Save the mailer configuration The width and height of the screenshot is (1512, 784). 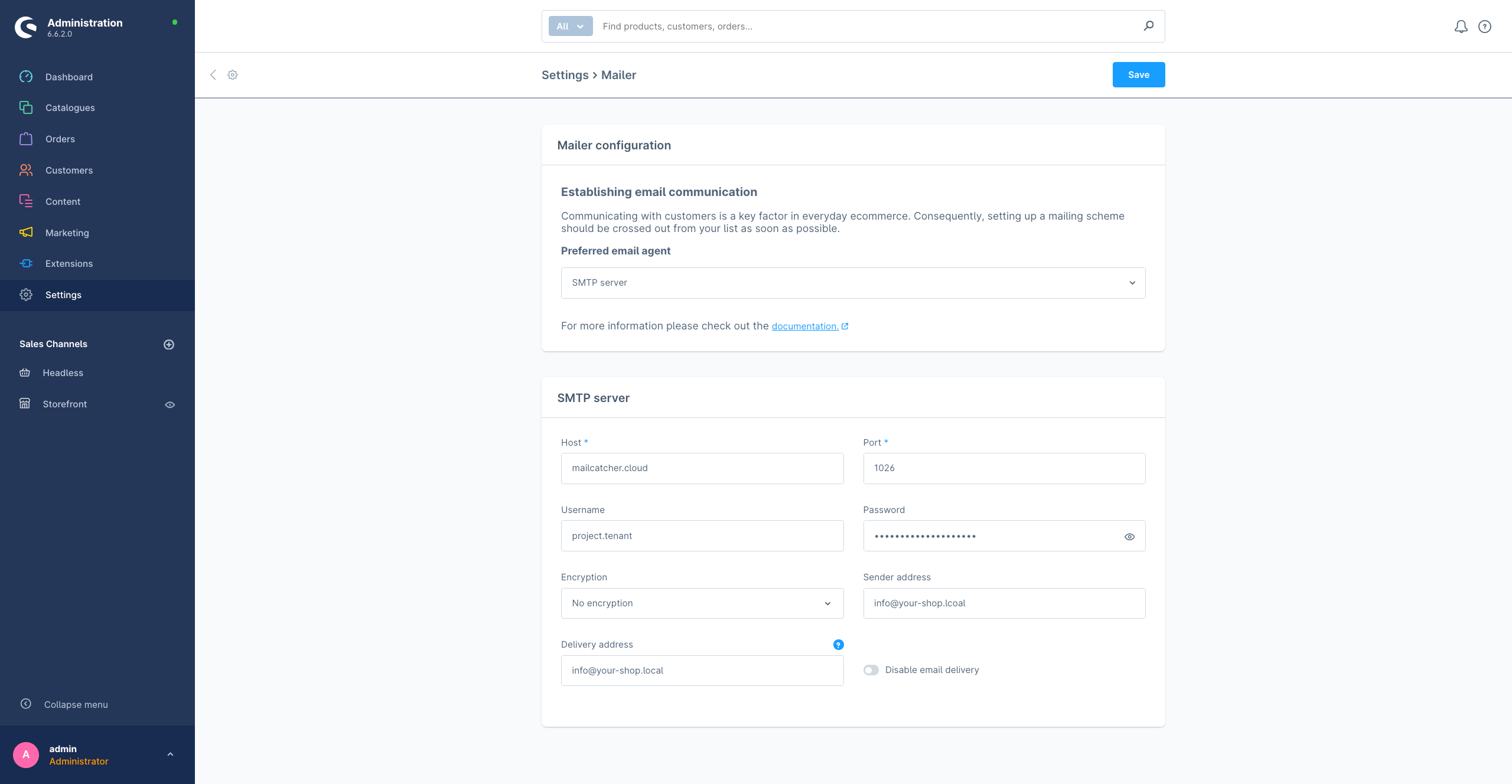click(1138, 74)
